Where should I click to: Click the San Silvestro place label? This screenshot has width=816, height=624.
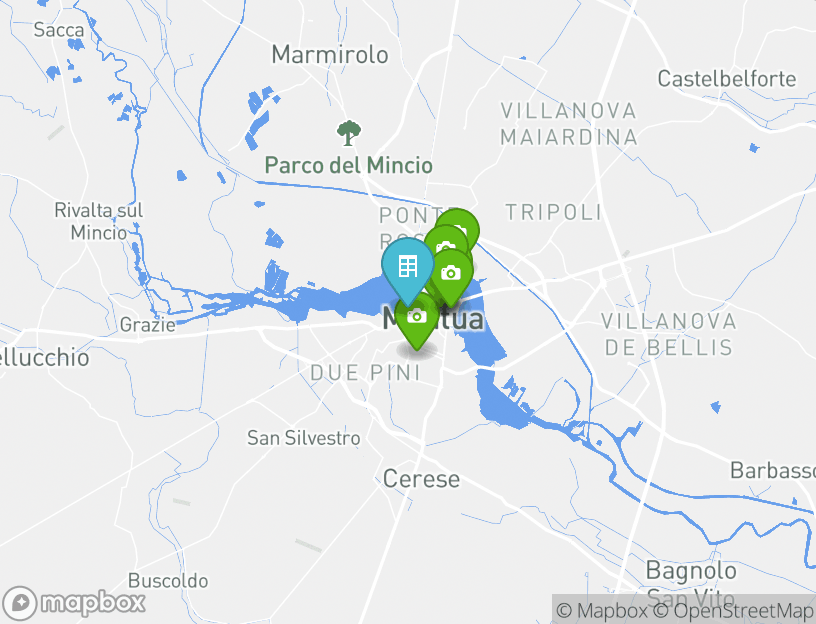coord(303,438)
